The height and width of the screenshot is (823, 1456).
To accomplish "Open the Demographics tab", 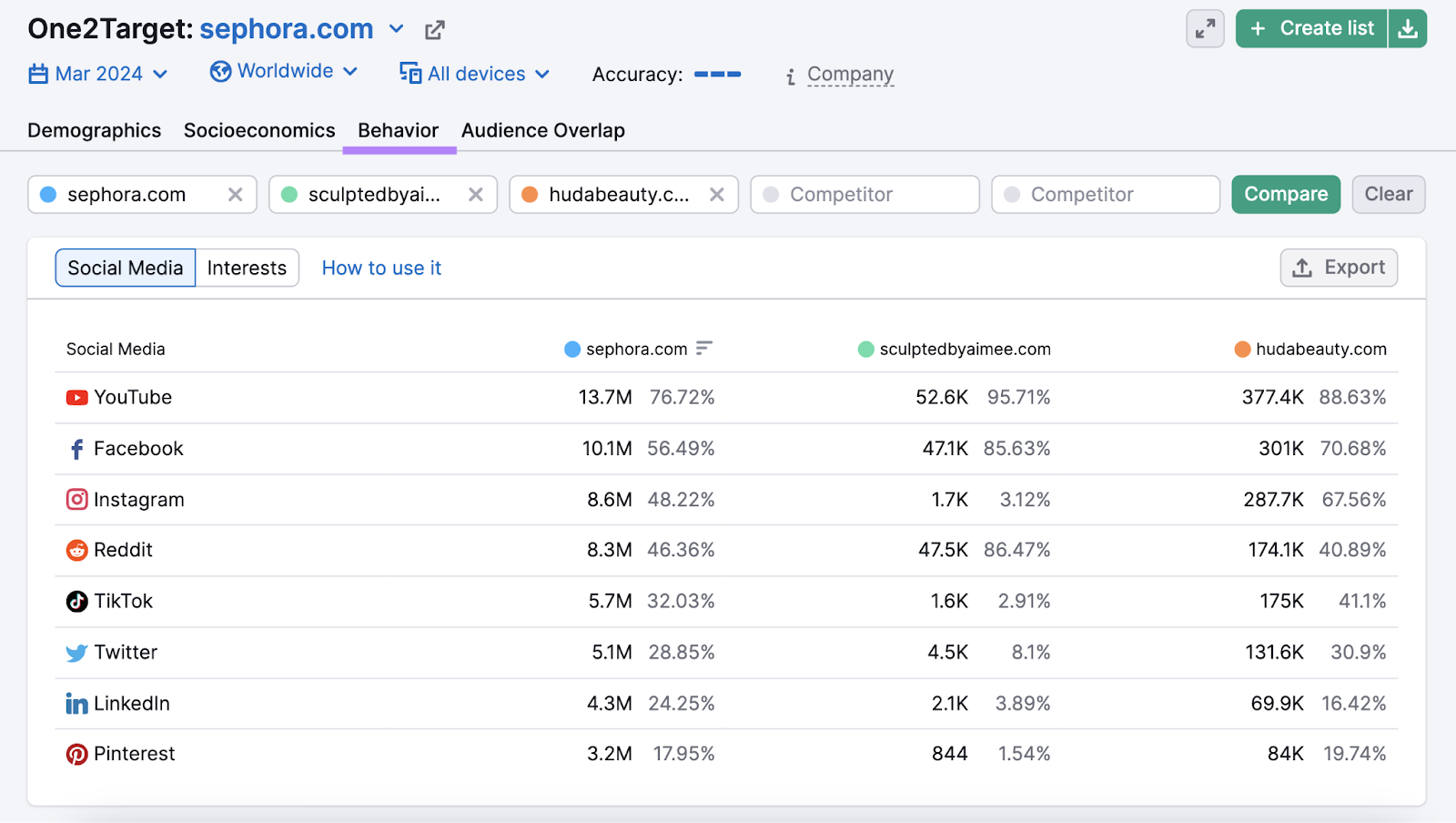I will coord(94,130).
